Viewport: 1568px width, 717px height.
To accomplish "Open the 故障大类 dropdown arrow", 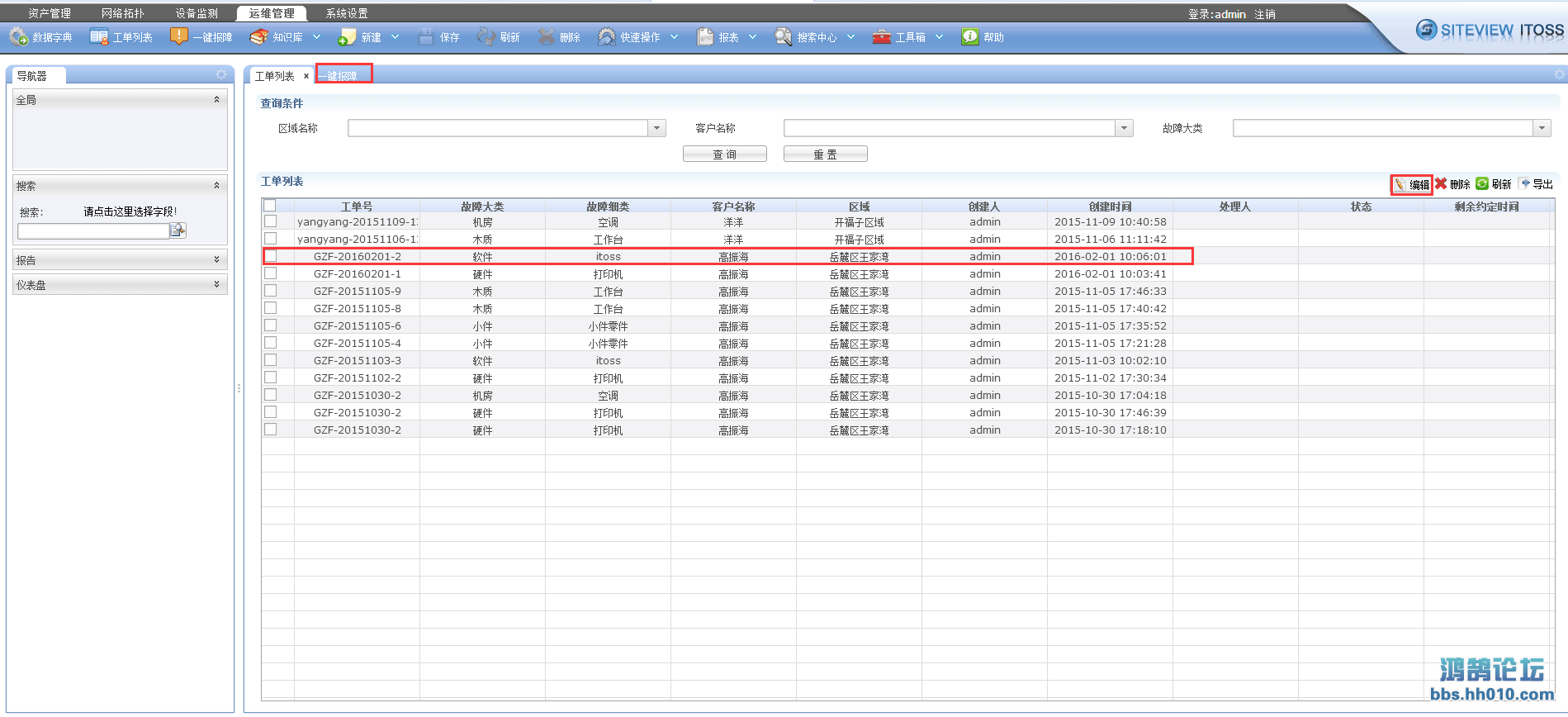I will (x=1542, y=128).
